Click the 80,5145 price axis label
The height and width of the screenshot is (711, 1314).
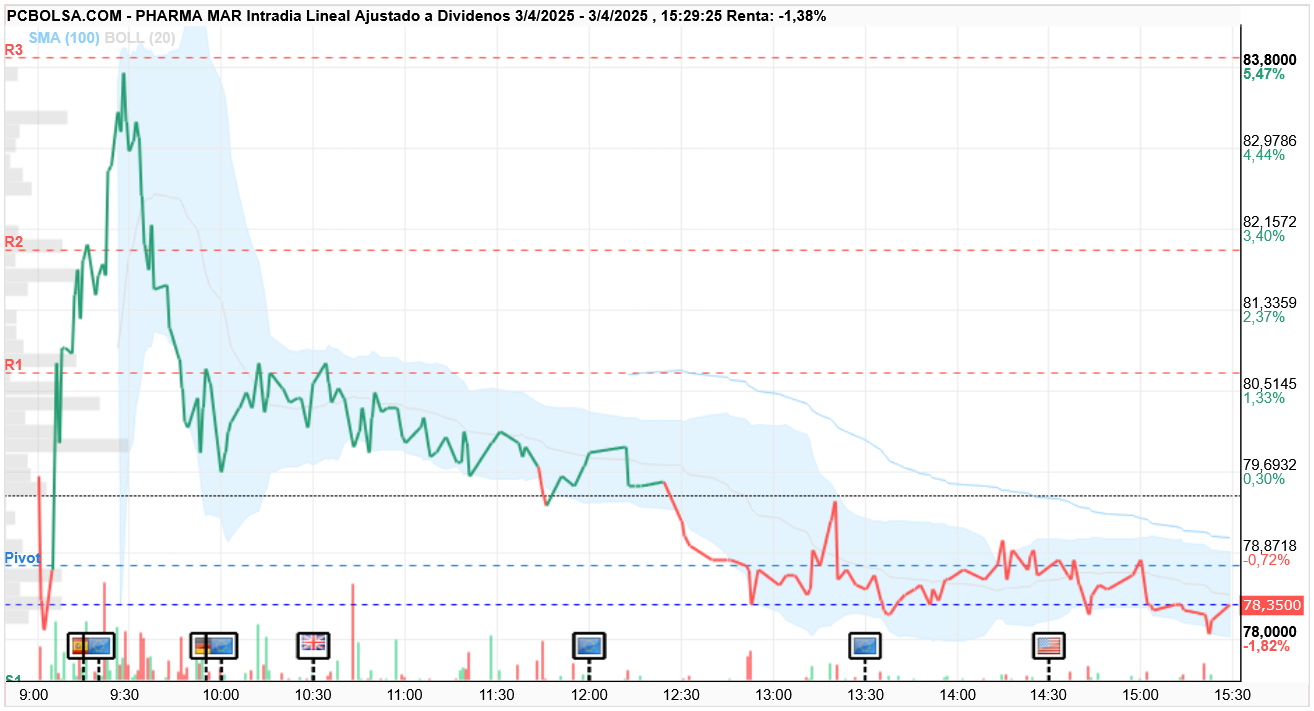(x=1269, y=383)
